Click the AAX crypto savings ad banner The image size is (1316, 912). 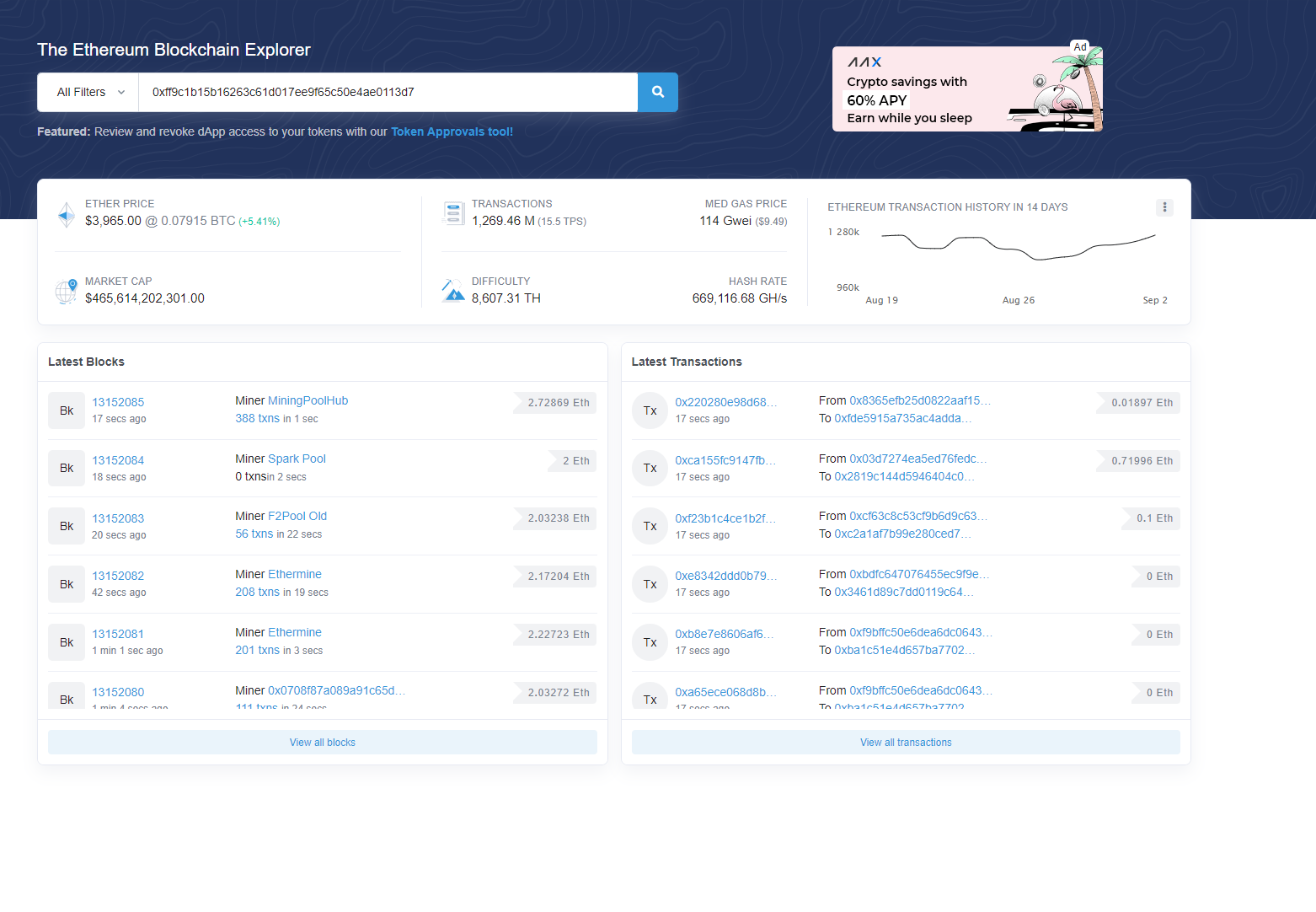pyautogui.click(x=967, y=89)
